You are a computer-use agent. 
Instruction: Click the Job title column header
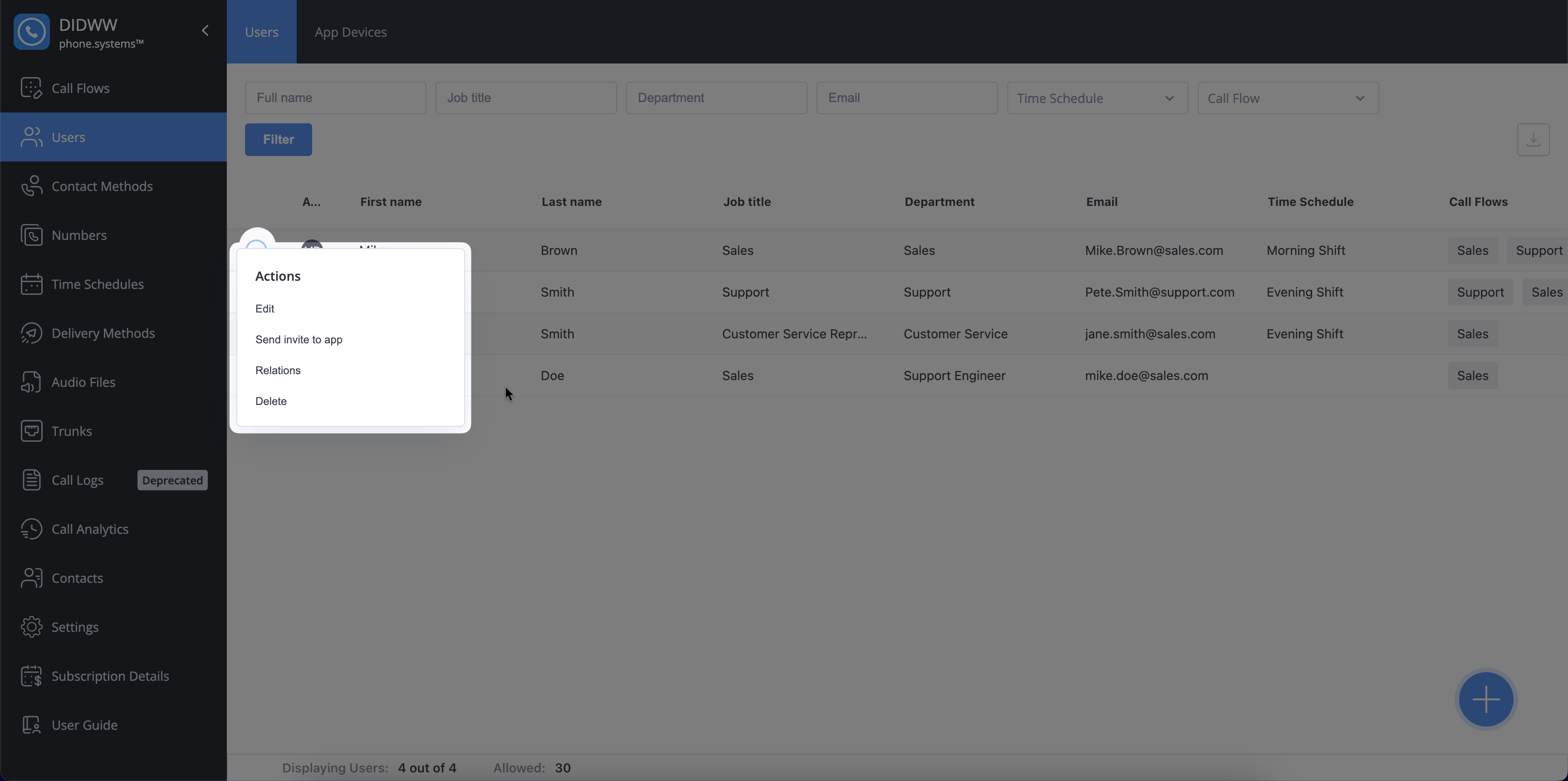(x=747, y=202)
